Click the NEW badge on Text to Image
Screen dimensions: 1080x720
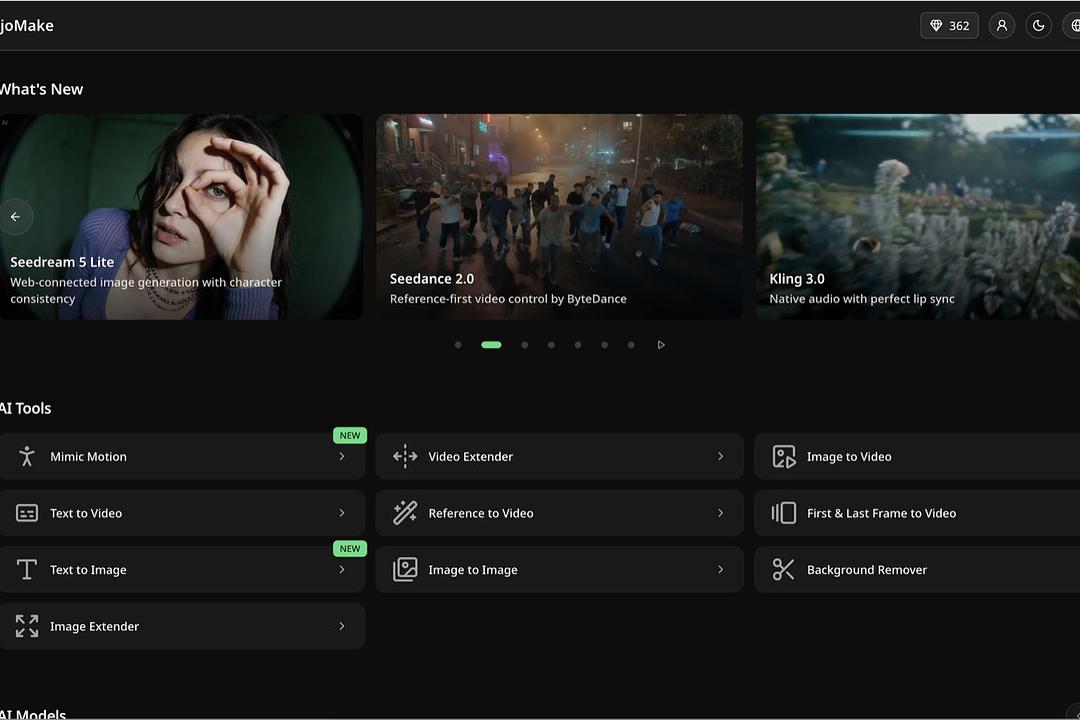click(x=350, y=548)
